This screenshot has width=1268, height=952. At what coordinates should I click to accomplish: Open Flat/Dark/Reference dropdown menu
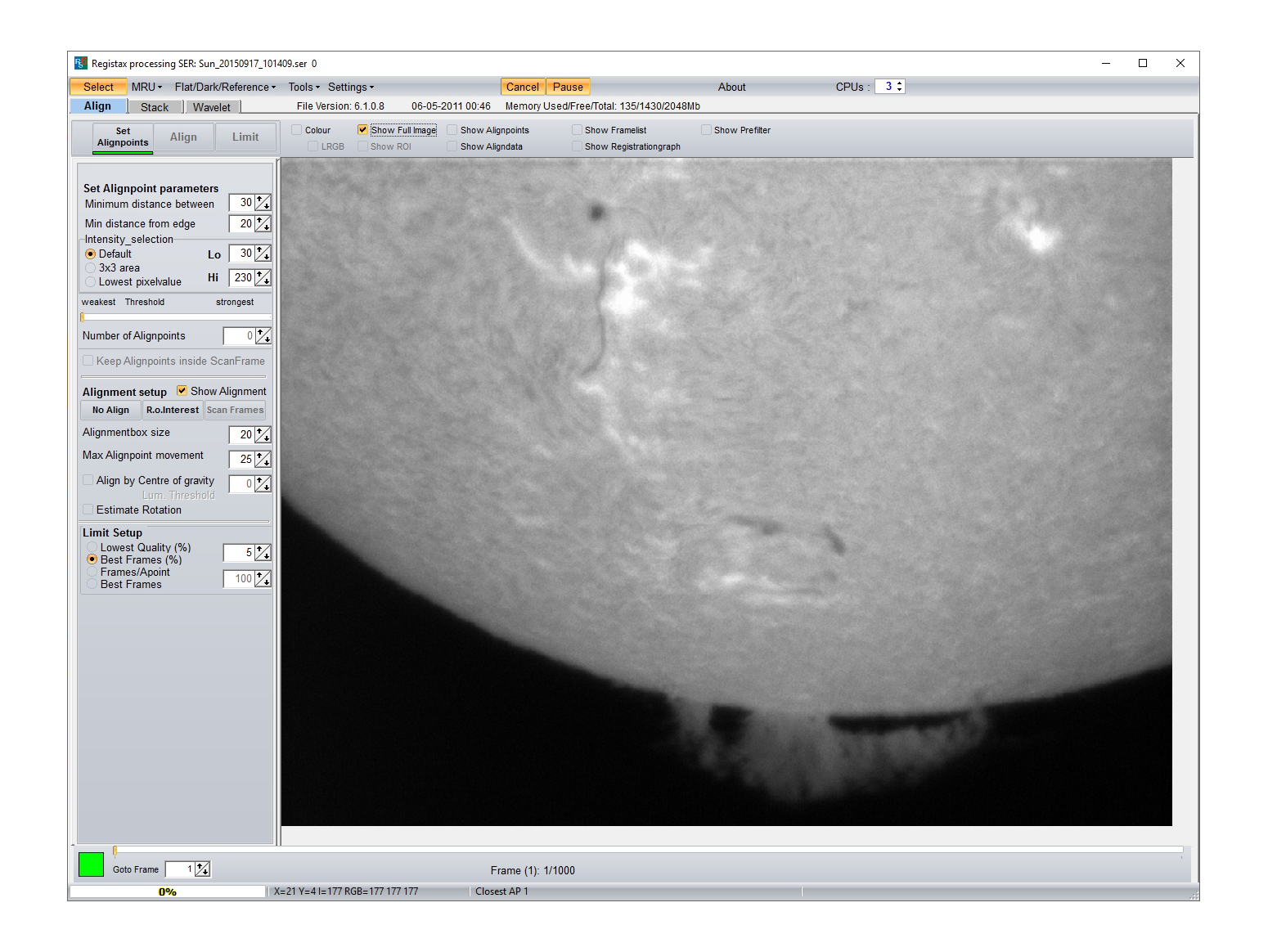pos(225,87)
